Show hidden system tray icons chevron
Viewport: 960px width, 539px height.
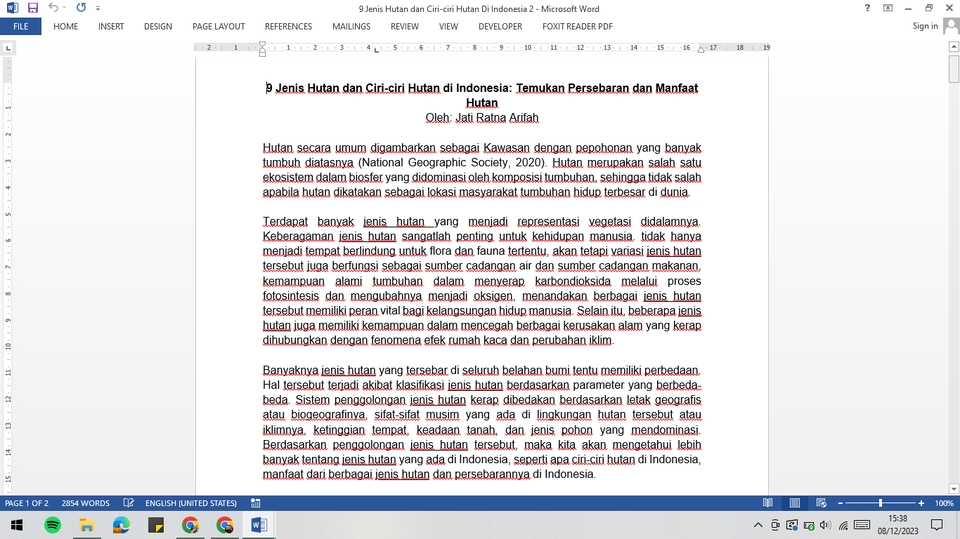click(758, 525)
